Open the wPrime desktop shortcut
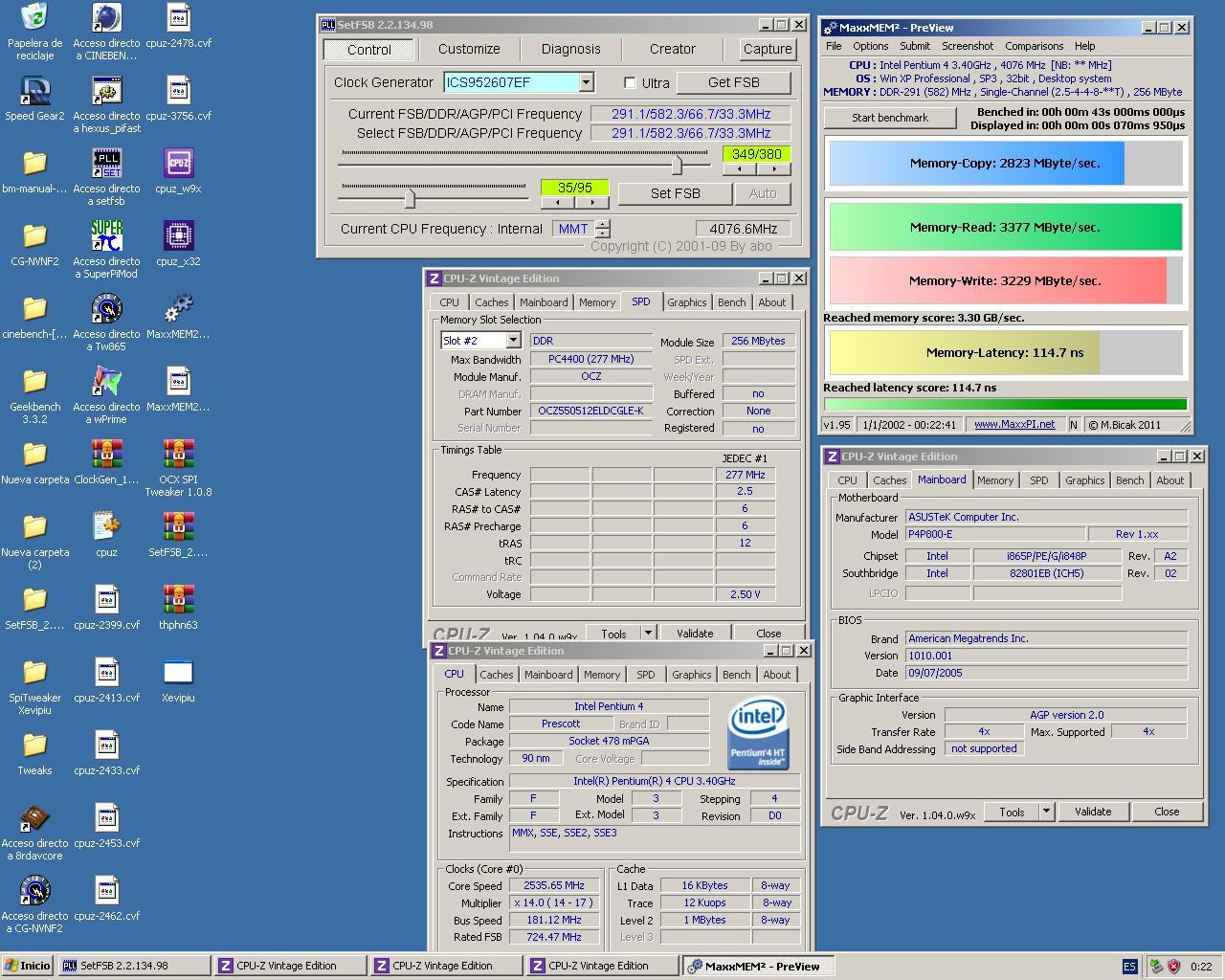The image size is (1225, 980). tap(106, 382)
